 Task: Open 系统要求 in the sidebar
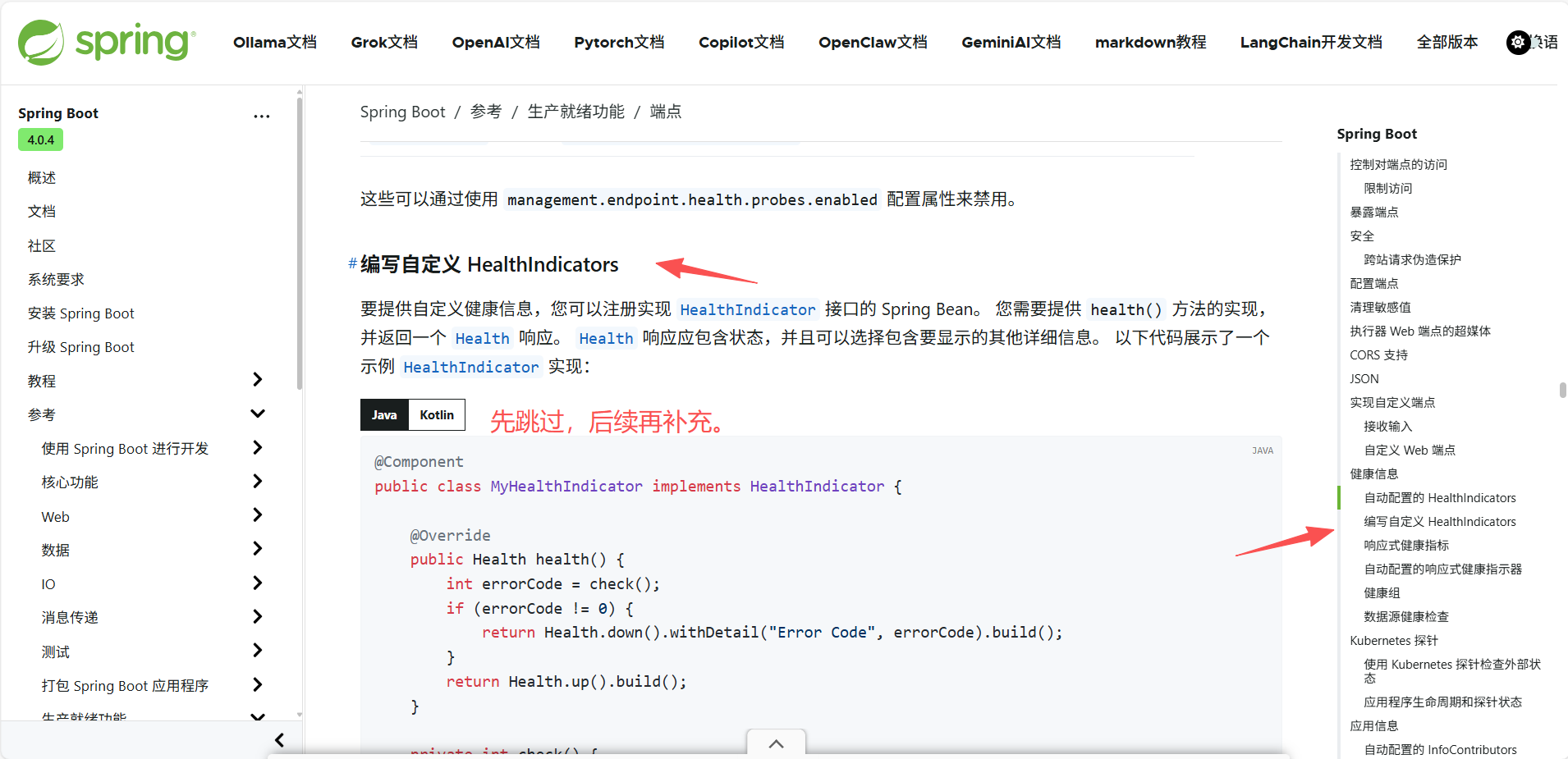pyautogui.click(x=56, y=280)
